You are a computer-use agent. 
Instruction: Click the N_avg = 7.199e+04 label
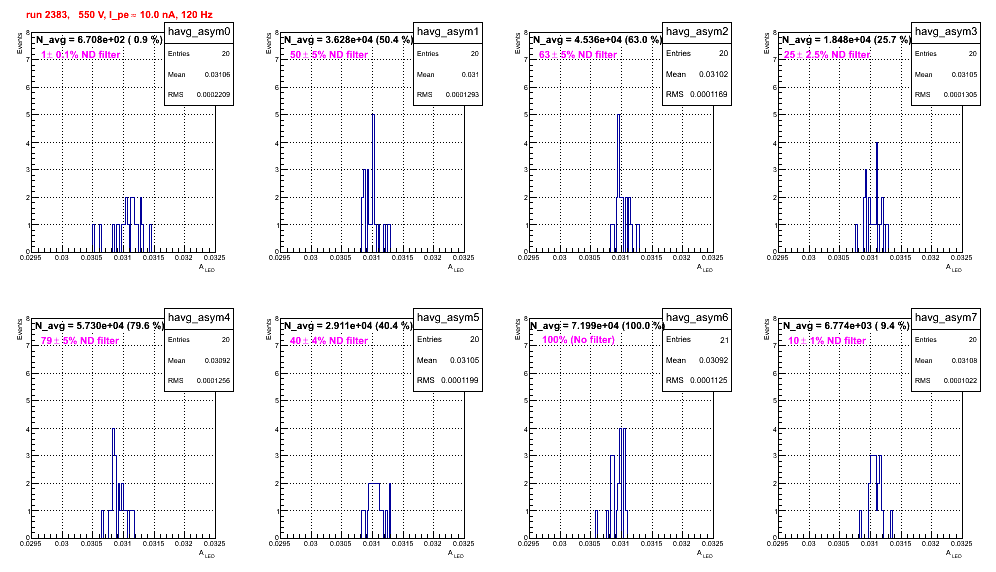596,325
